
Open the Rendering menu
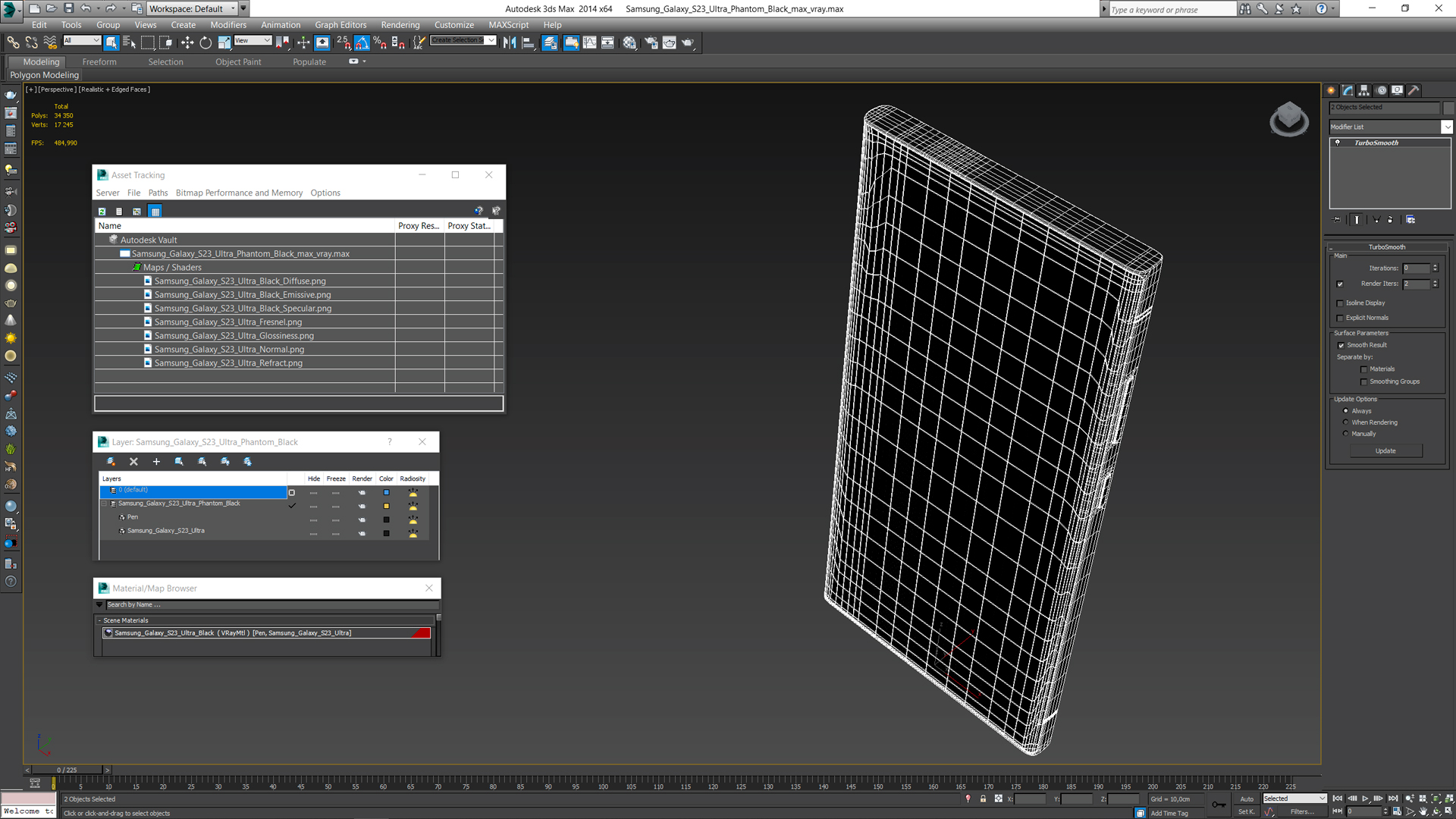coord(400,25)
